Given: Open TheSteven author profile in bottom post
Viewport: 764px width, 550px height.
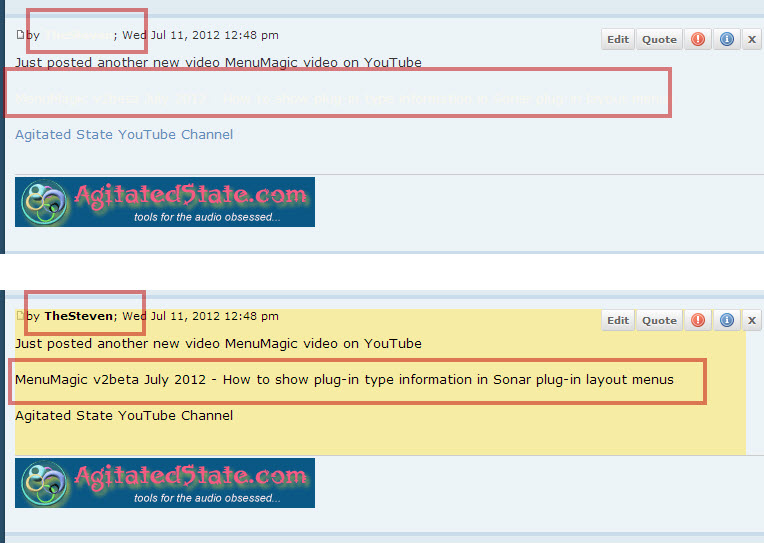Looking at the screenshot, I should 78,316.
